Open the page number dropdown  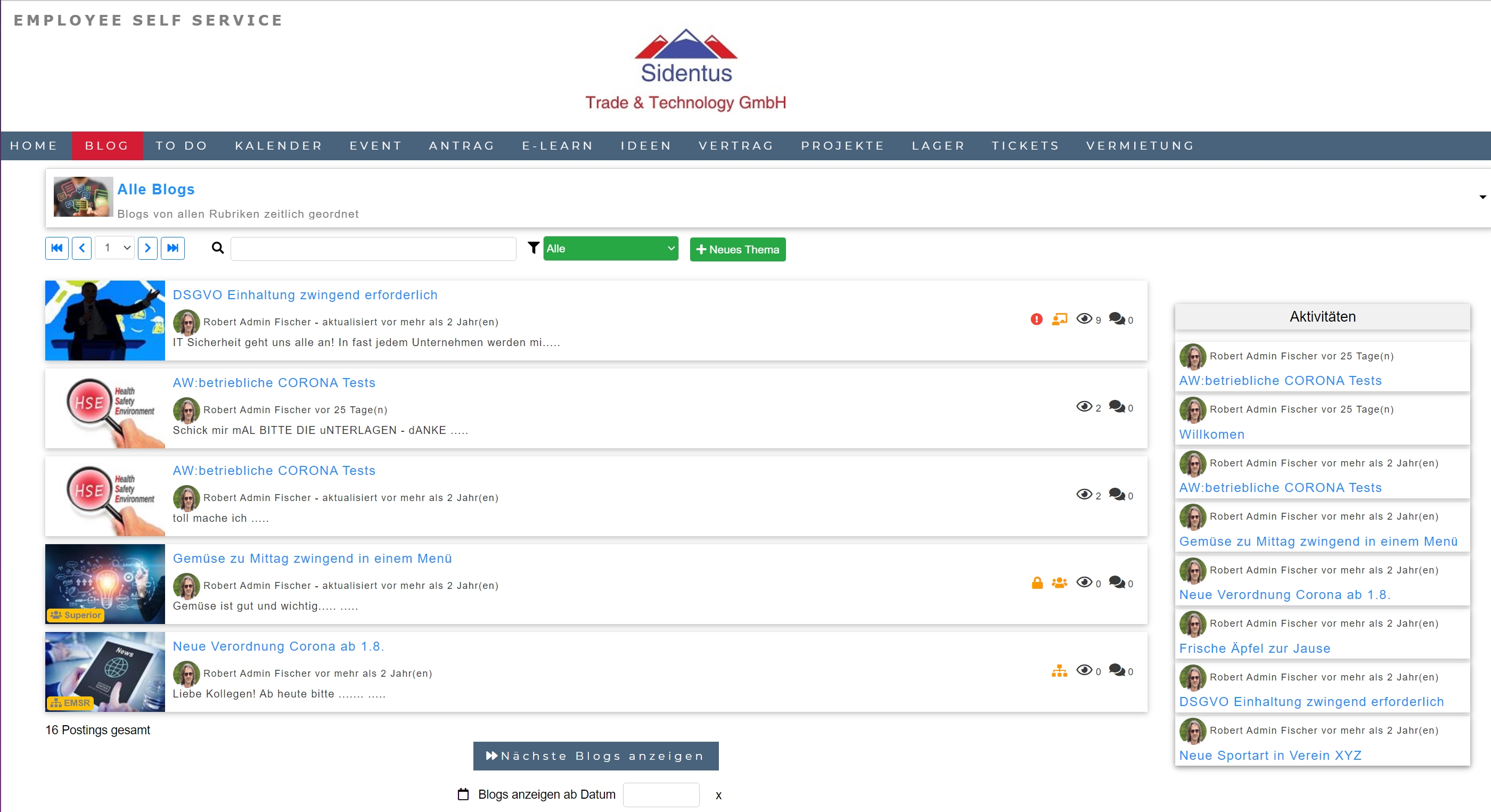coord(115,248)
